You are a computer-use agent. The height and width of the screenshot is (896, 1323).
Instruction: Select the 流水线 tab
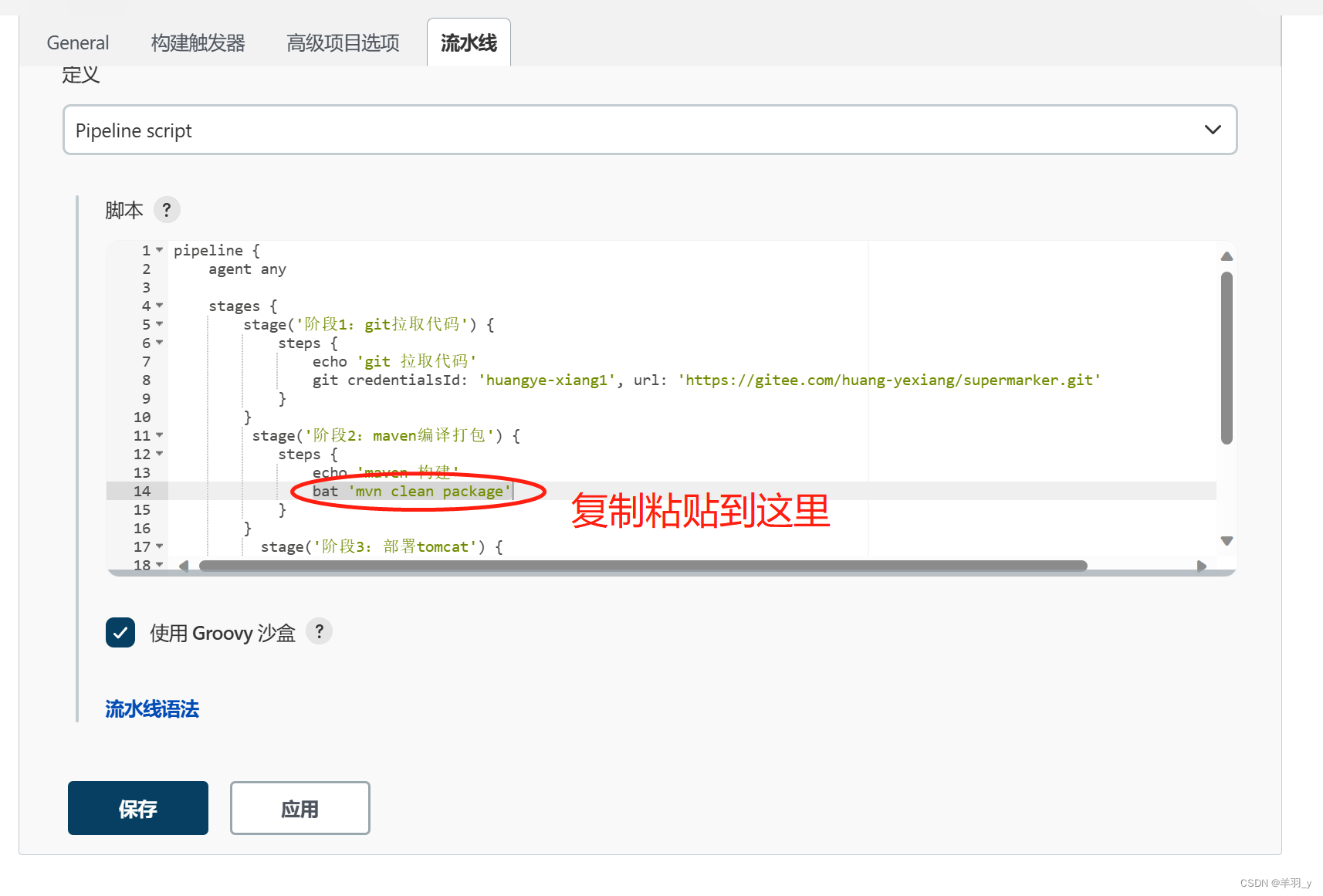[469, 42]
